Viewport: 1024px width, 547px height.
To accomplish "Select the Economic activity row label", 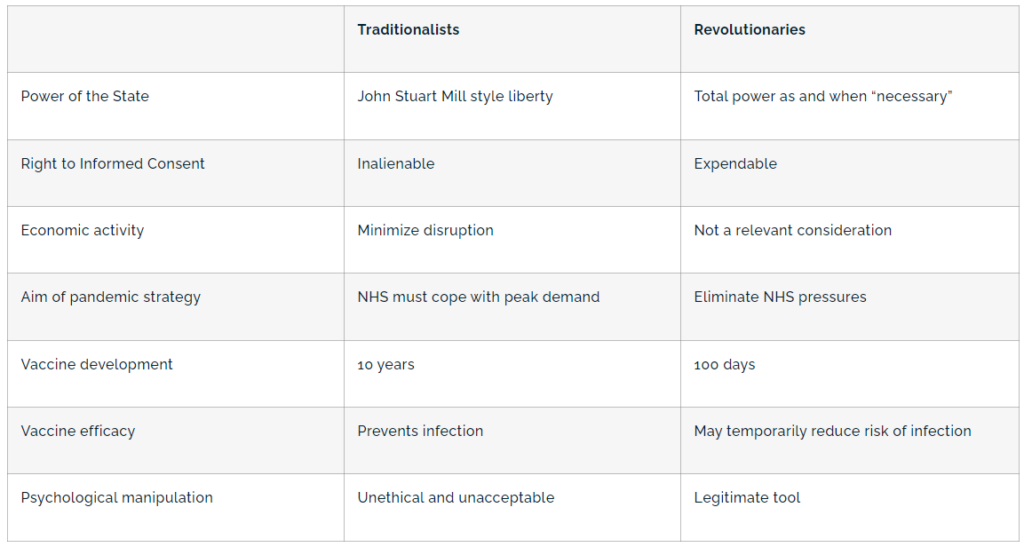I will click(x=82, y=231).
